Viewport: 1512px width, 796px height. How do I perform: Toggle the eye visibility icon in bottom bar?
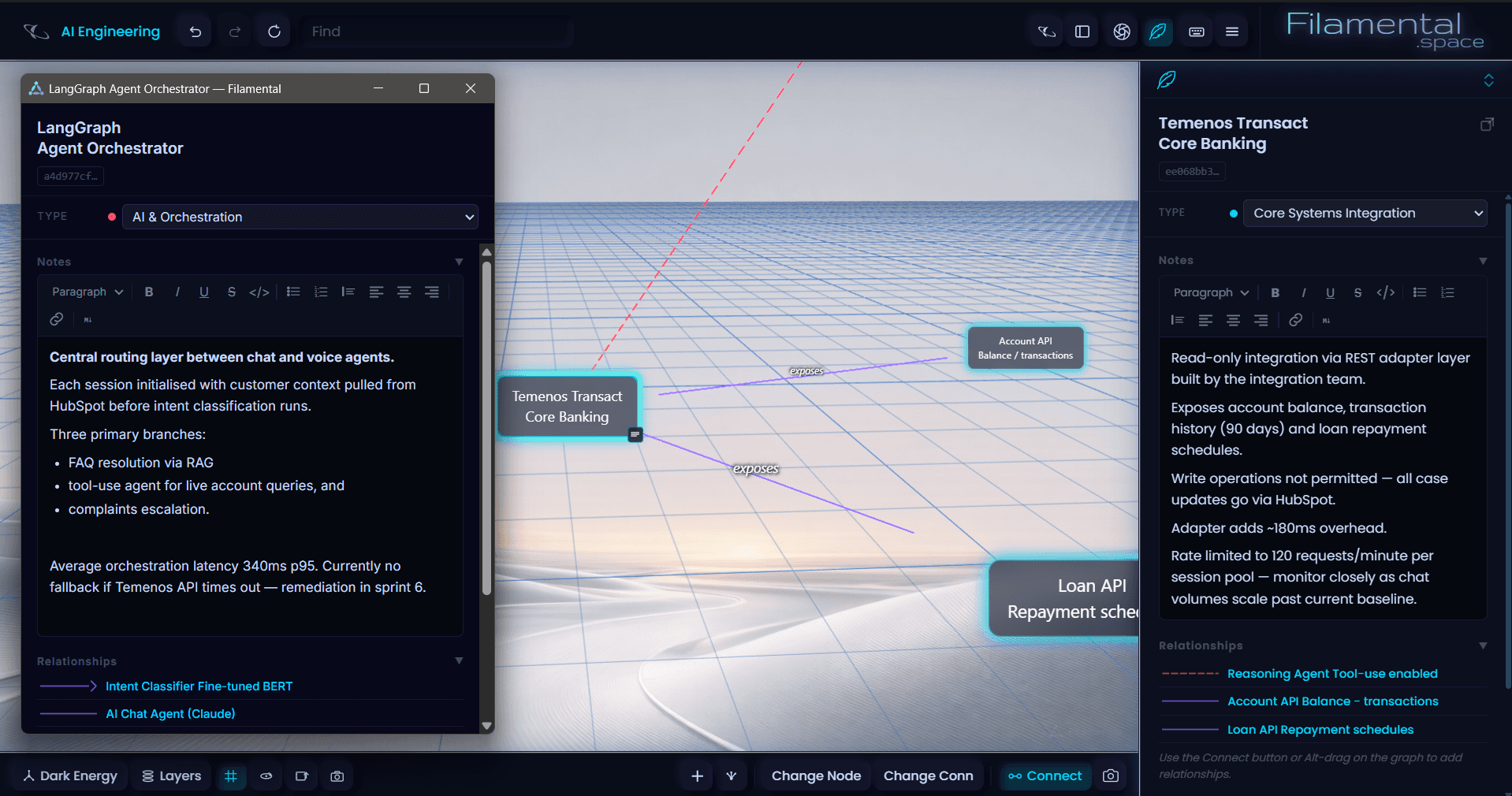[x=266, y=776]
